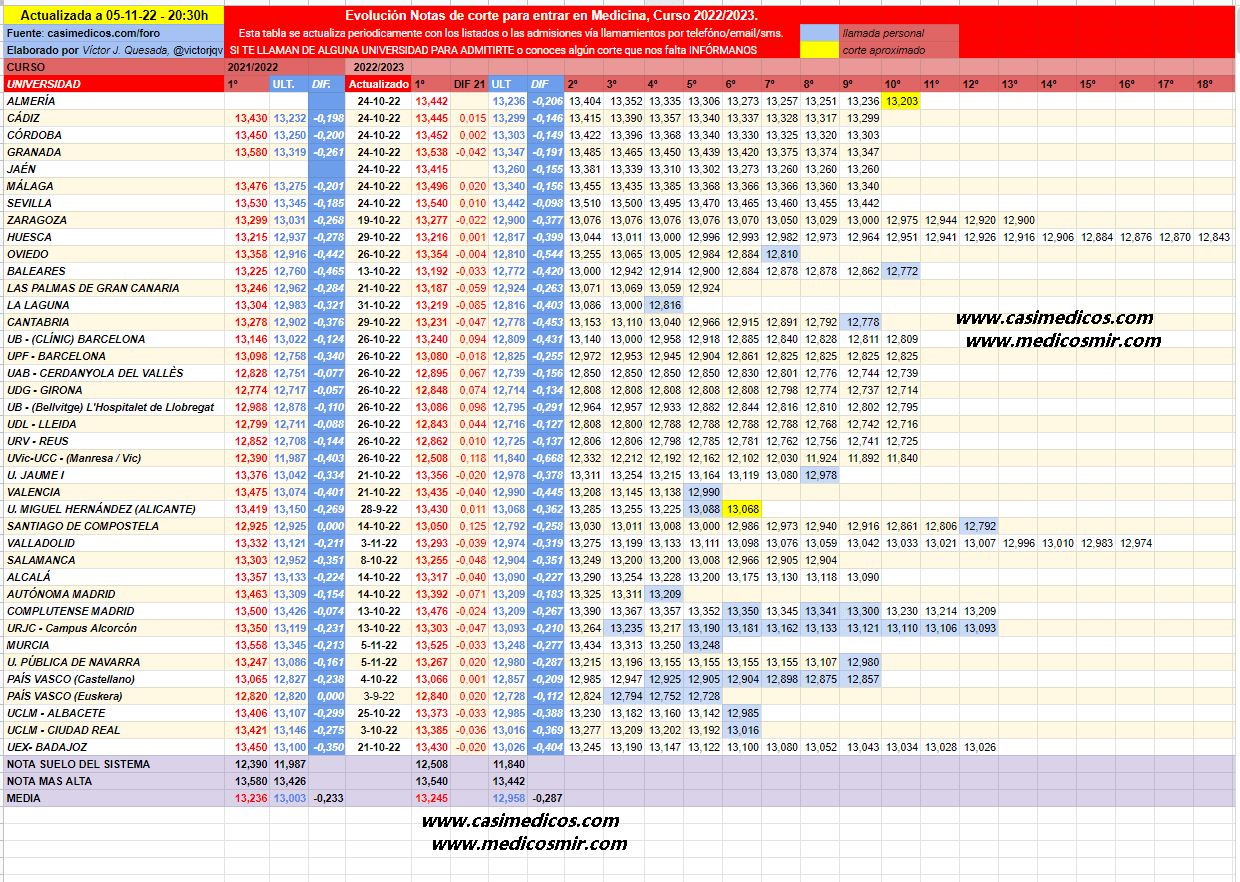
Task: Select SALAMANCA's '8-10-22' date cell
Action: click(x=378, y=560)
